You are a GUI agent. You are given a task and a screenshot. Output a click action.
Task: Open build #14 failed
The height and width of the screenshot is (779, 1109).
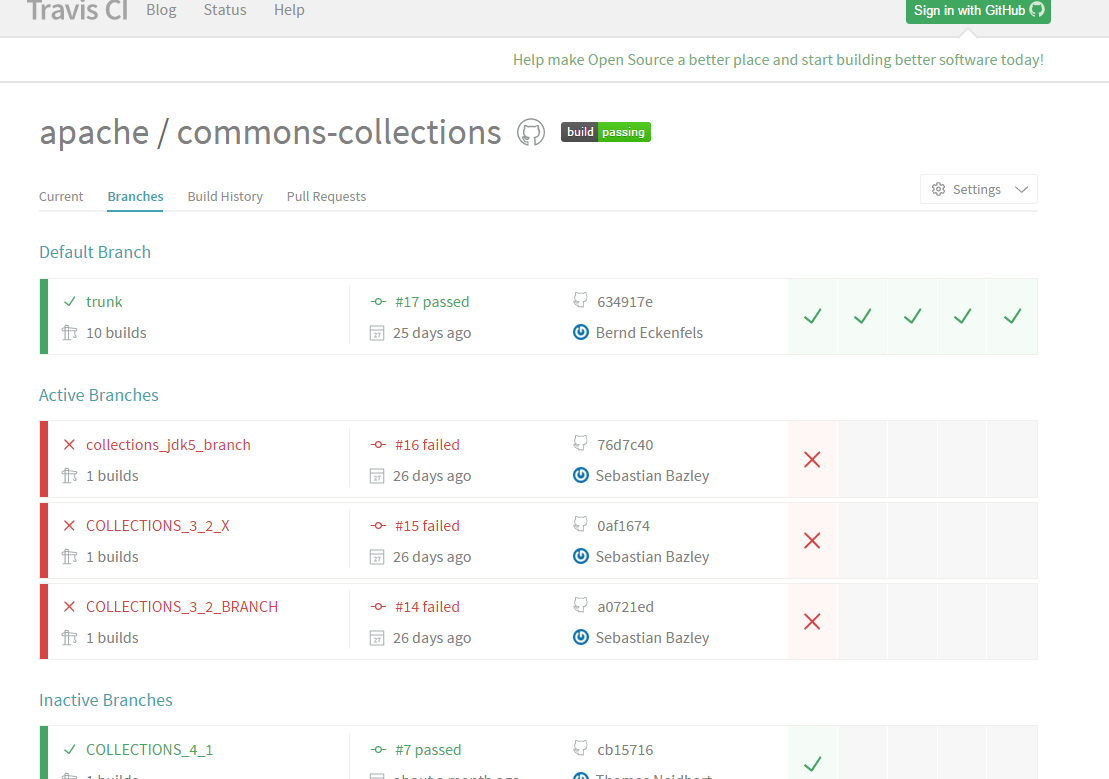point(427,606)
